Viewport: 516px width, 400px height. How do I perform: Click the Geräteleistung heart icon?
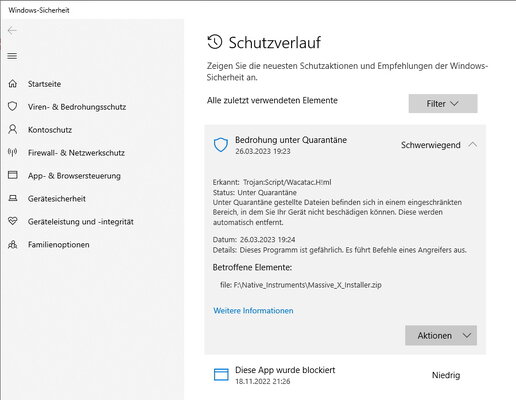(12, 221)
